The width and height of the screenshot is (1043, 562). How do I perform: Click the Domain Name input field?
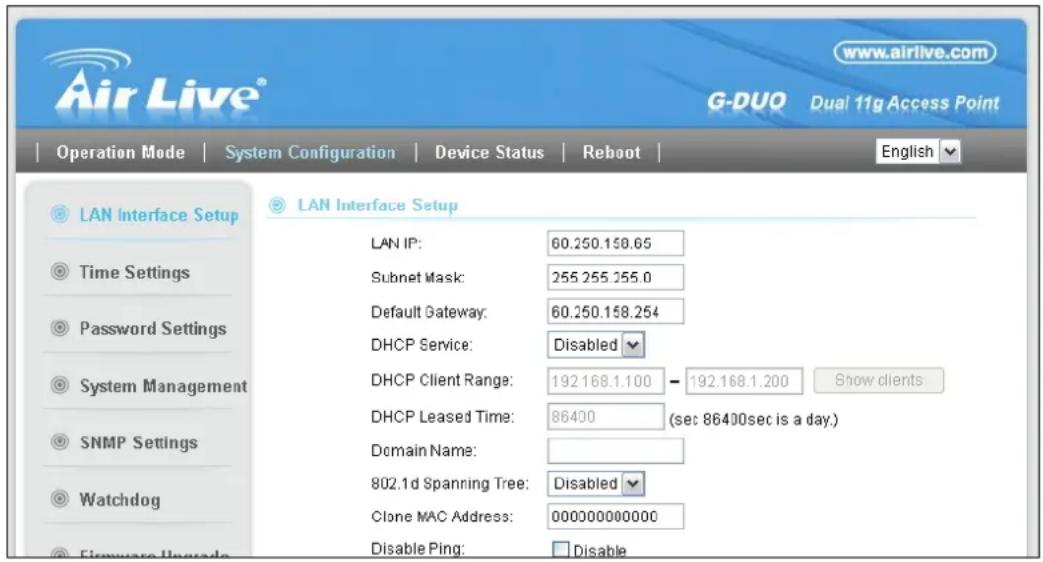(615, 451)
